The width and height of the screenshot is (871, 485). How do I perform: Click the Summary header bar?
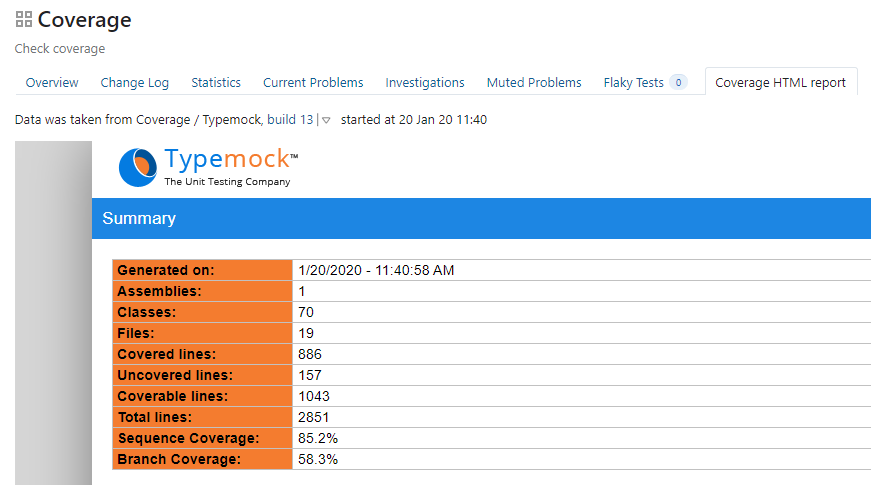(481, 218)
